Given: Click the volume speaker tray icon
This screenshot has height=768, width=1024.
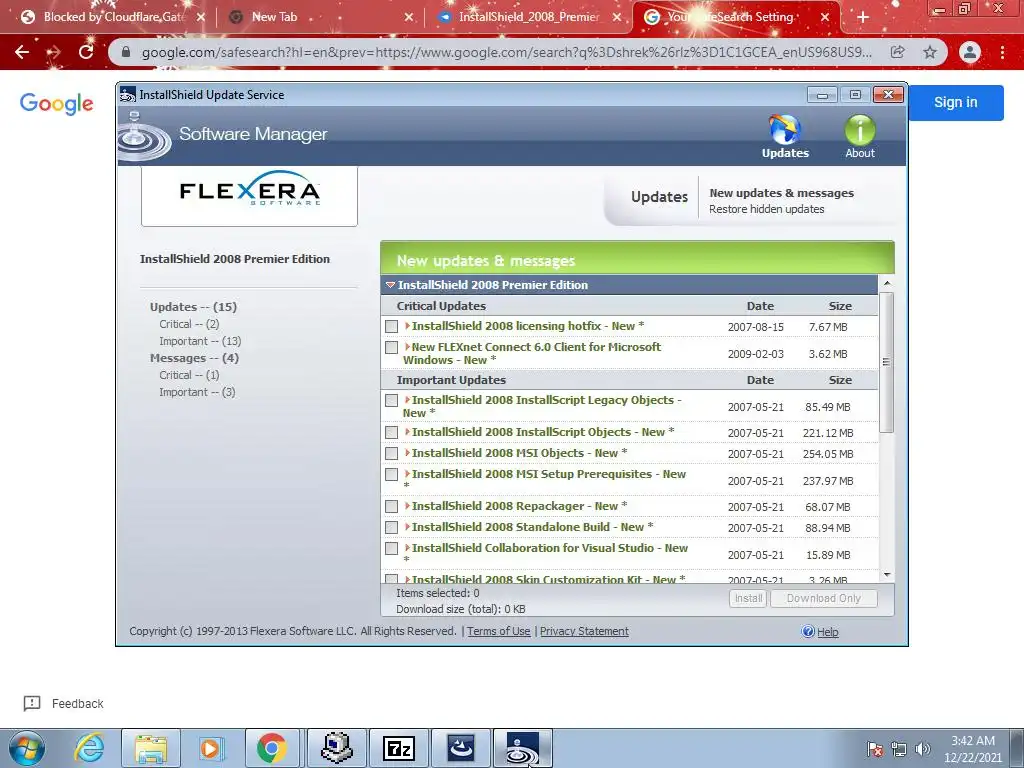Looking at the screenshot, I should pyautogui.click(x=923, y=749).
